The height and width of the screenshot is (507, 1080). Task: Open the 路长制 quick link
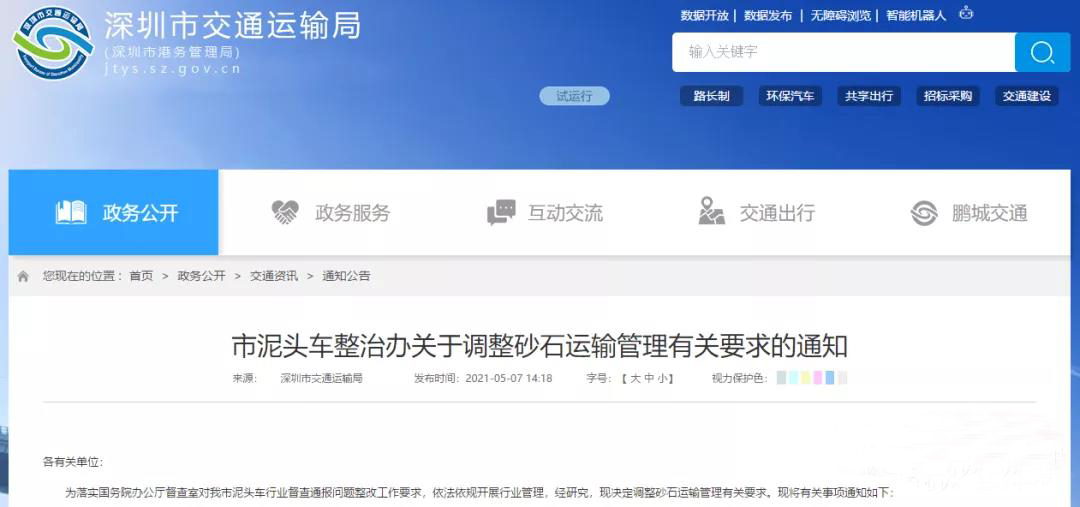(712, 96)
